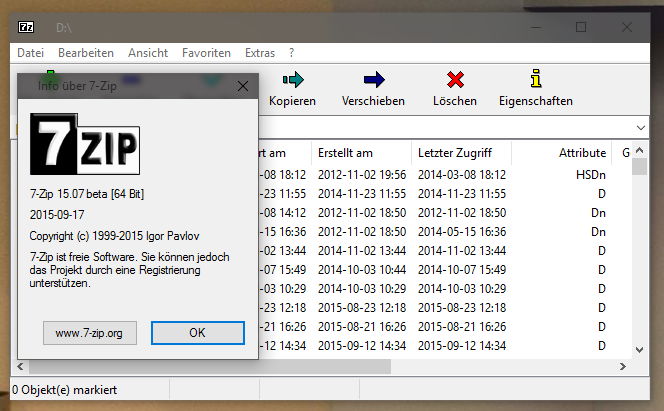Click the Kopieren toolbar icon
This screenshot has width=664, height=411.
click(293, 80)
